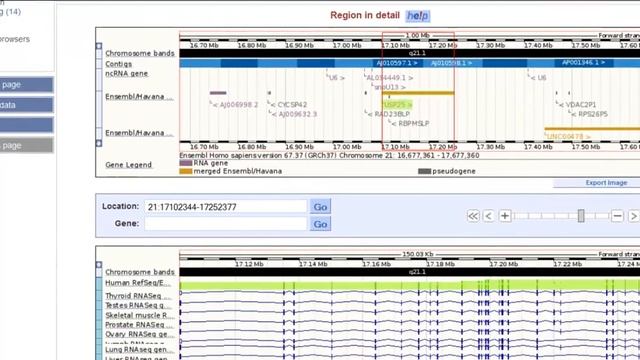Select the USP25 gene label
Viewport: 640px width, 360px height.
point(397,104)
